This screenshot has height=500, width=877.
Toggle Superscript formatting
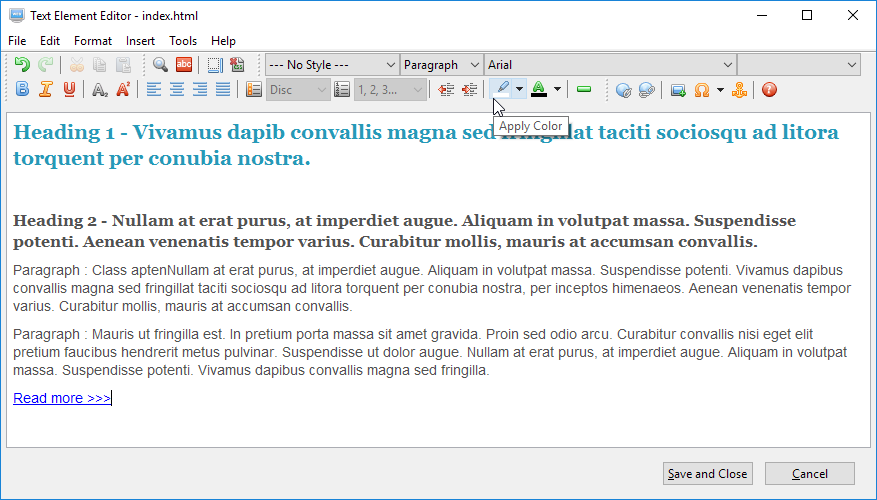click(123, 89)
